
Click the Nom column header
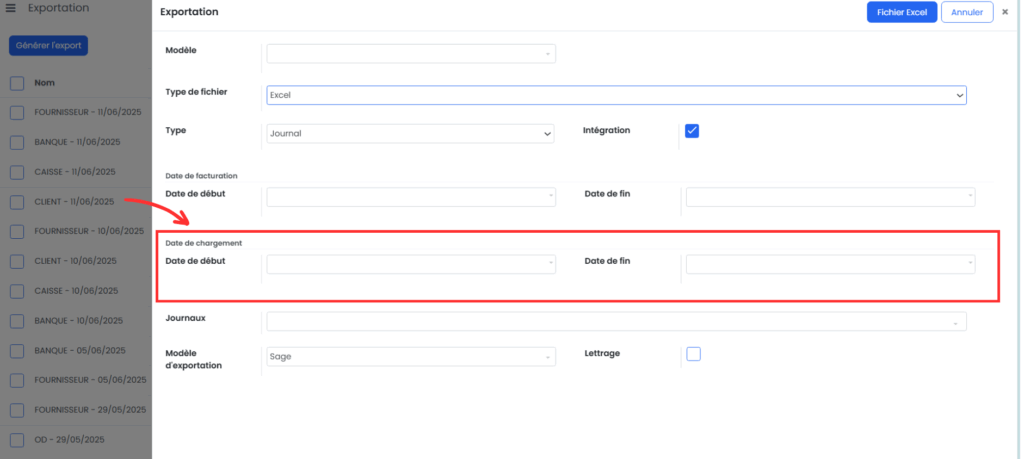click(x=44, y=83)
